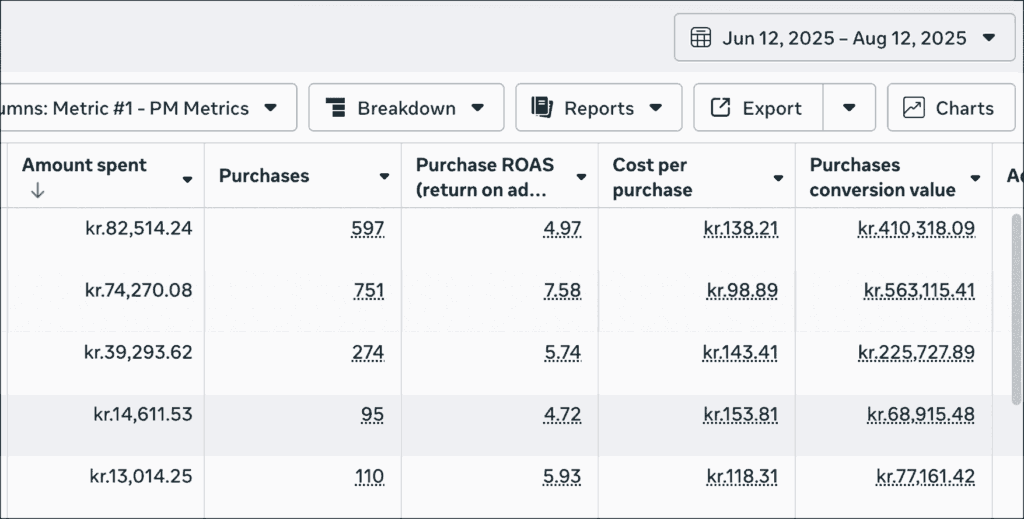The image size is (1024, 519).
Task: Expand more Export options caret
Action: coord(849,108)
